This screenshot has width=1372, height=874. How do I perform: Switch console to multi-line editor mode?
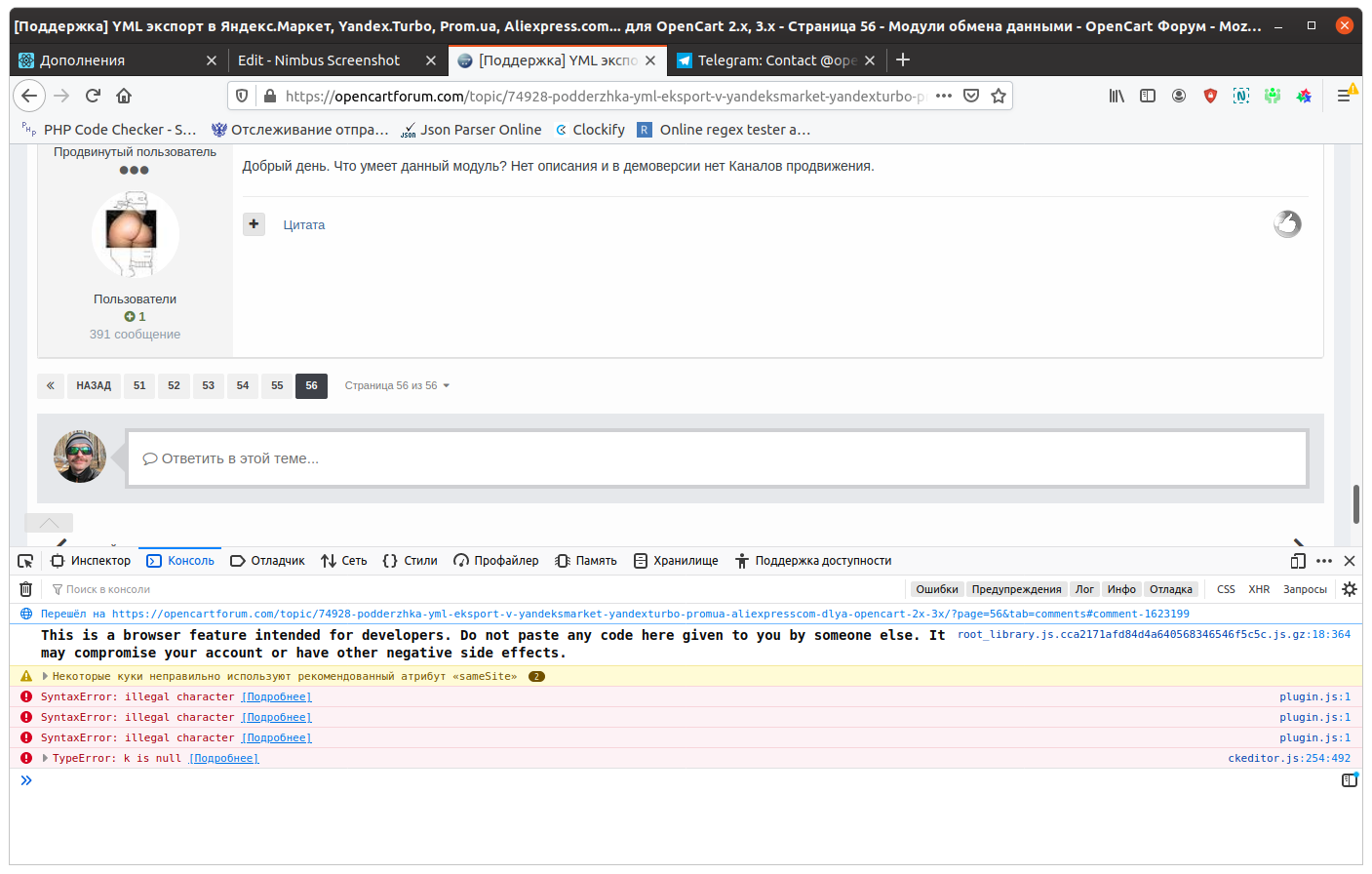click(1350, 780)
